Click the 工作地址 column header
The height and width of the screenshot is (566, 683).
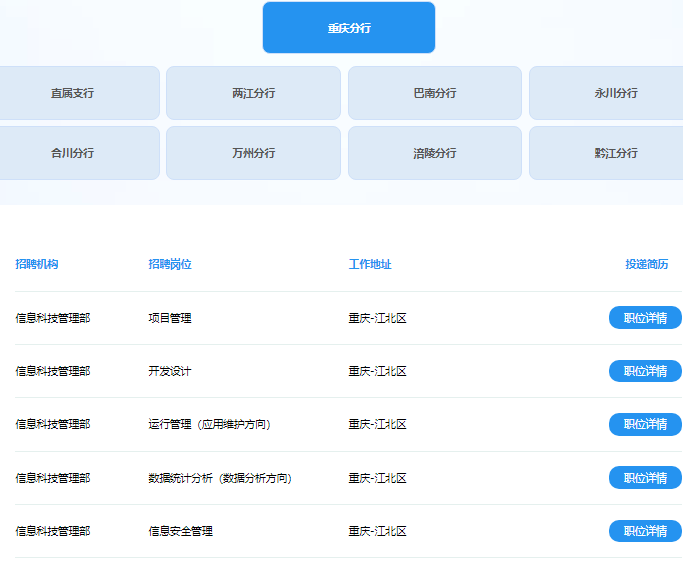click(370, 264)
